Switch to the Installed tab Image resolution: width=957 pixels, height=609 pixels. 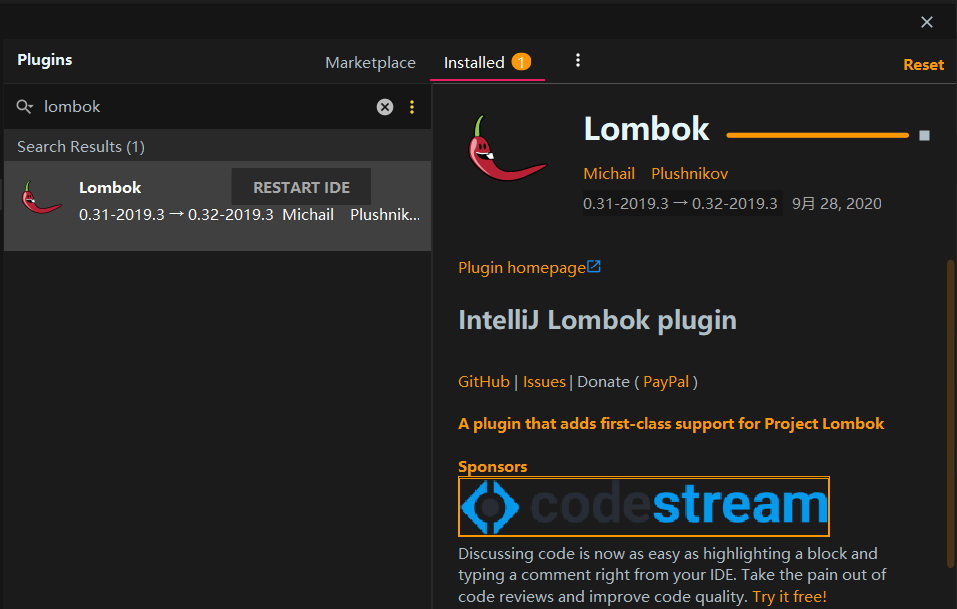(474, 63)
